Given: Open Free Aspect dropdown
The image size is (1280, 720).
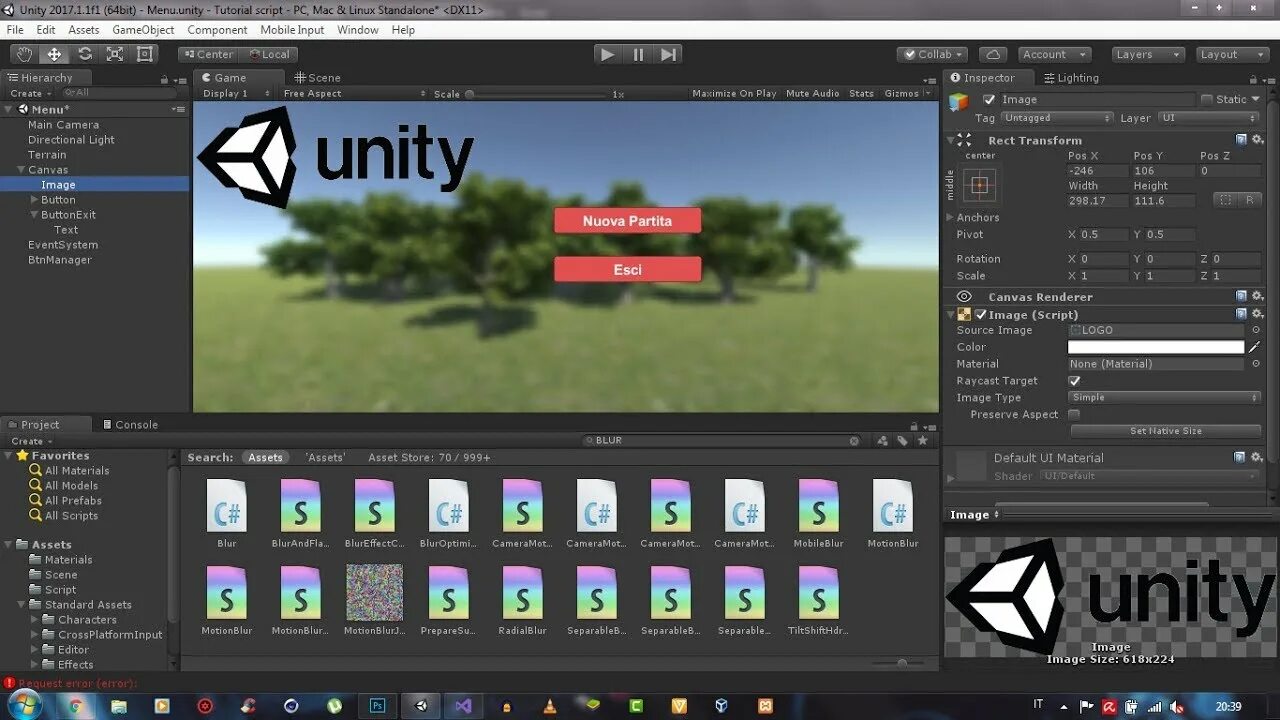Looking at the screenshot, I should (x=354, y=93).
